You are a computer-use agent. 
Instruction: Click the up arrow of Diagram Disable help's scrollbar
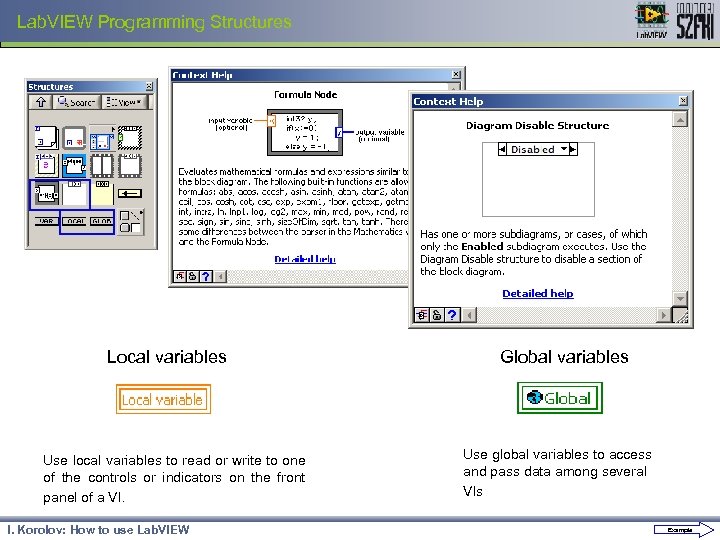click(680, 120)
